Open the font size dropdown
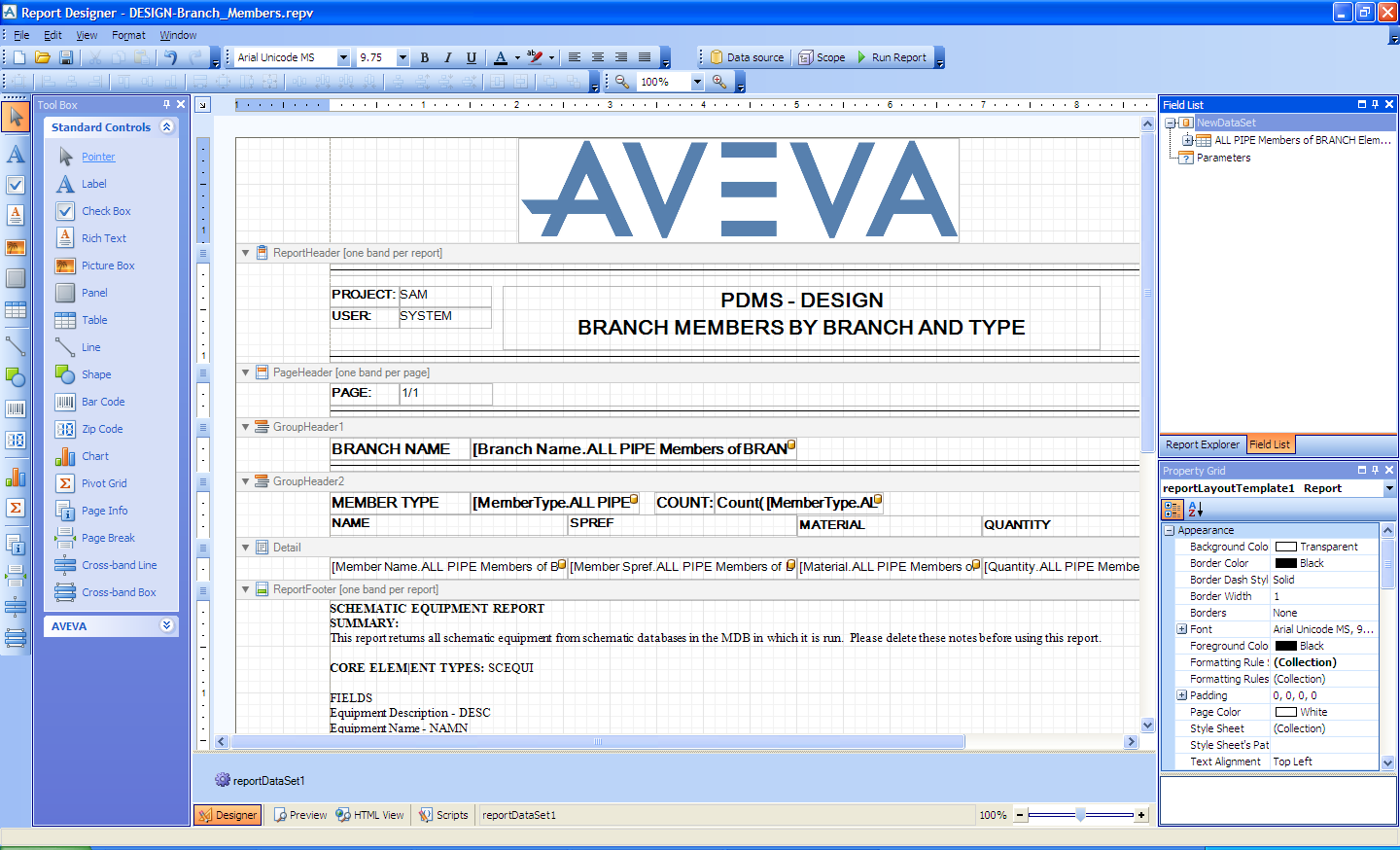The image size is (1400, 850). 402,57
